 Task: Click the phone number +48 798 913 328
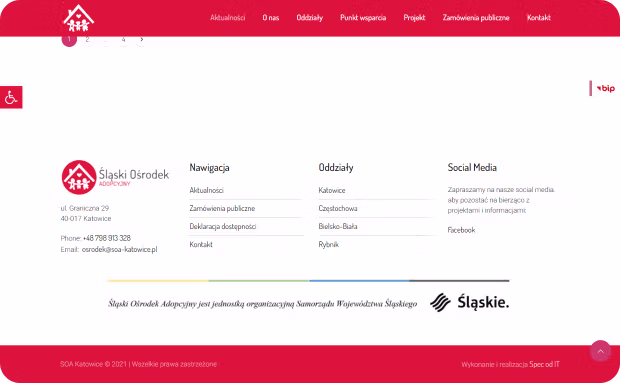pos(107,238)
